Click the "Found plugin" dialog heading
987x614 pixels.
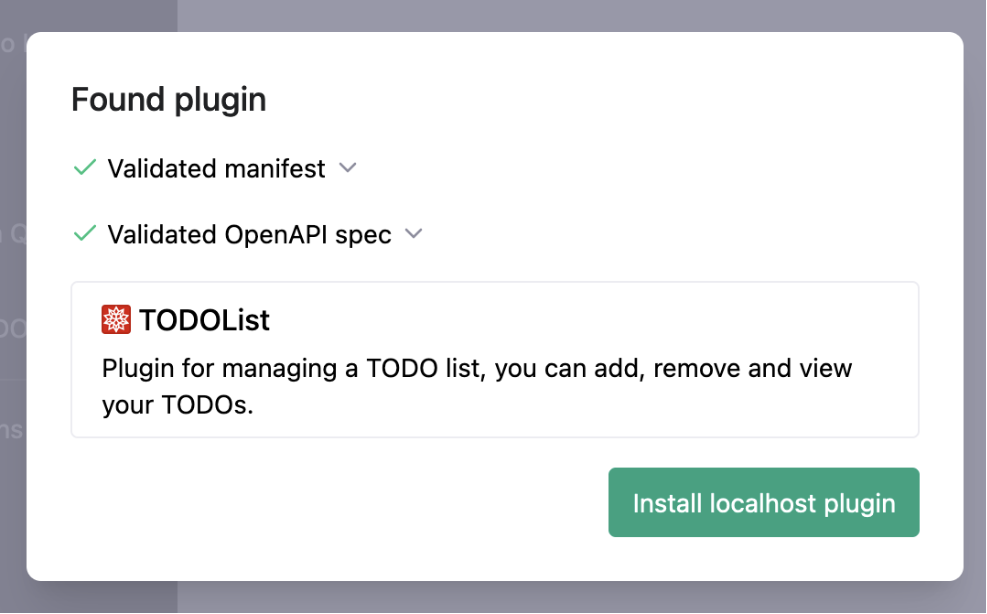pos(168,100)
